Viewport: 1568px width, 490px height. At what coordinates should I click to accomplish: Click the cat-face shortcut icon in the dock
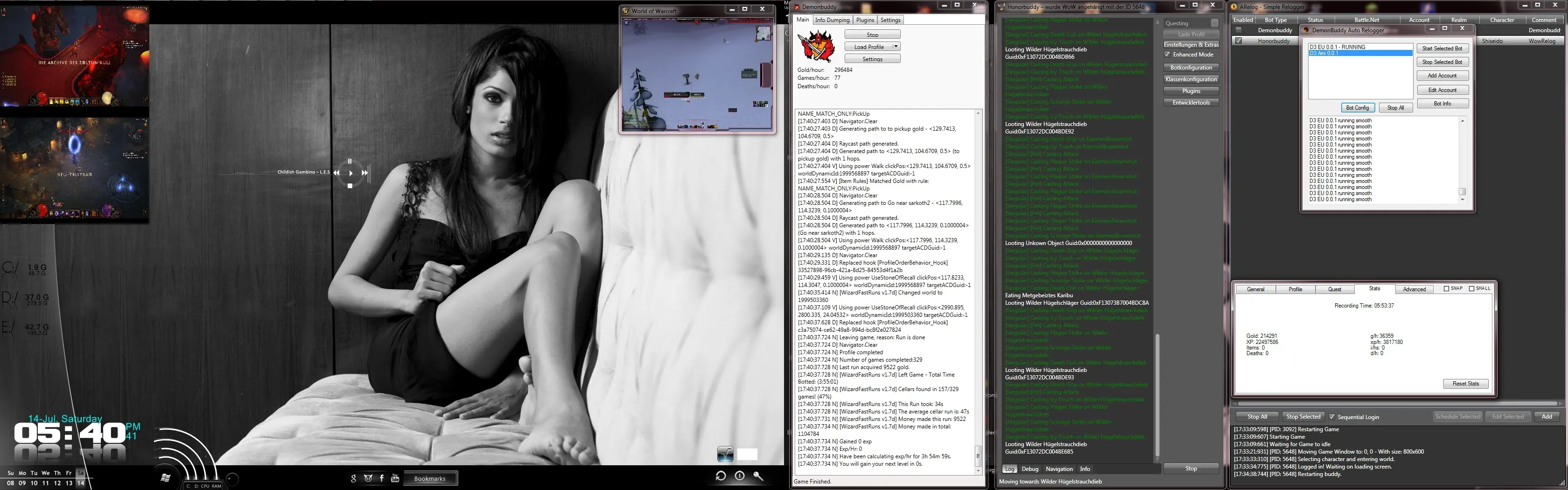[x=368, y=478]
